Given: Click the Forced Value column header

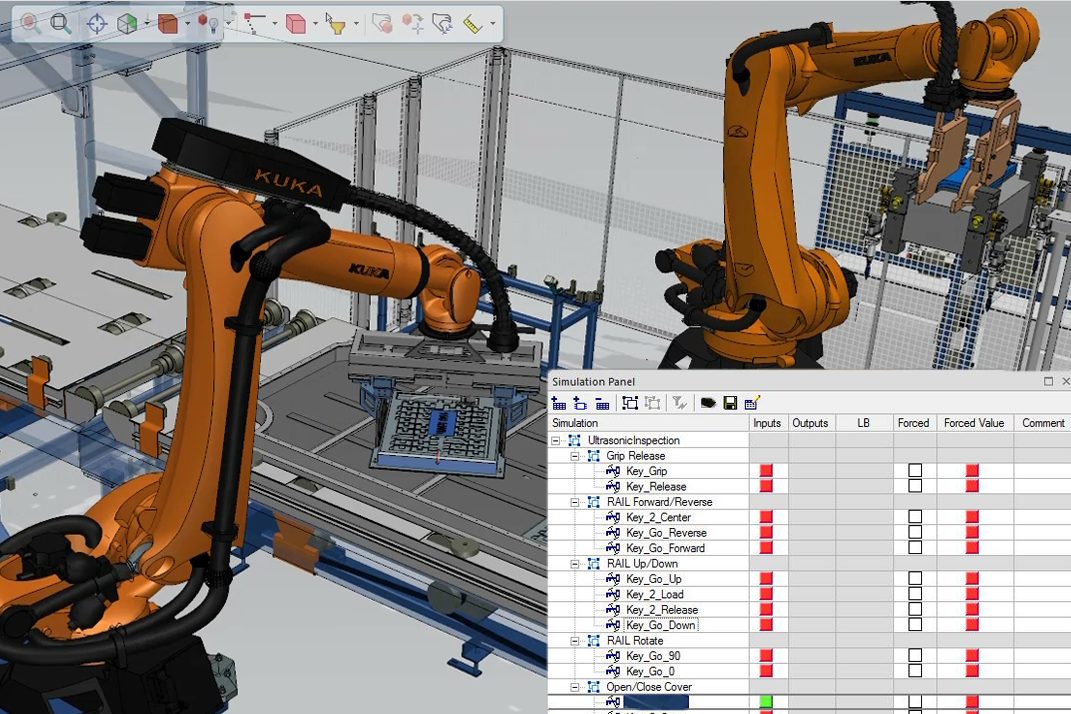Looking at the screenshot, I should click(x=974, y=423).
